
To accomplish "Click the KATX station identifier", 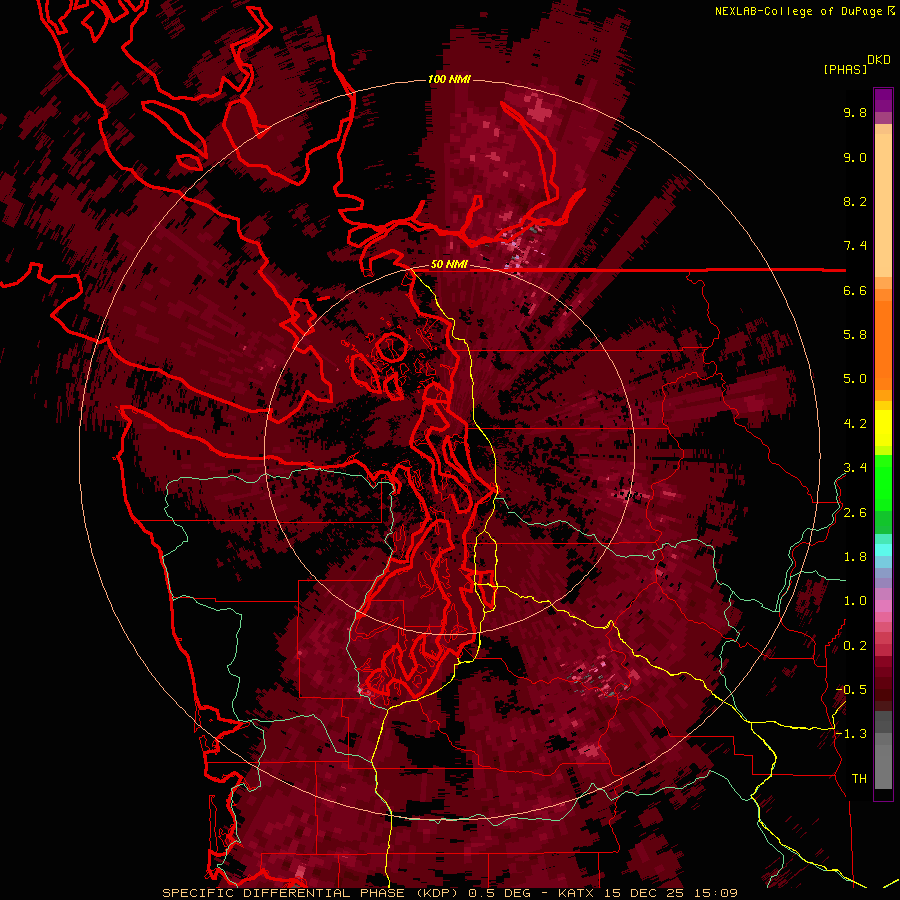I will [577, 893].
